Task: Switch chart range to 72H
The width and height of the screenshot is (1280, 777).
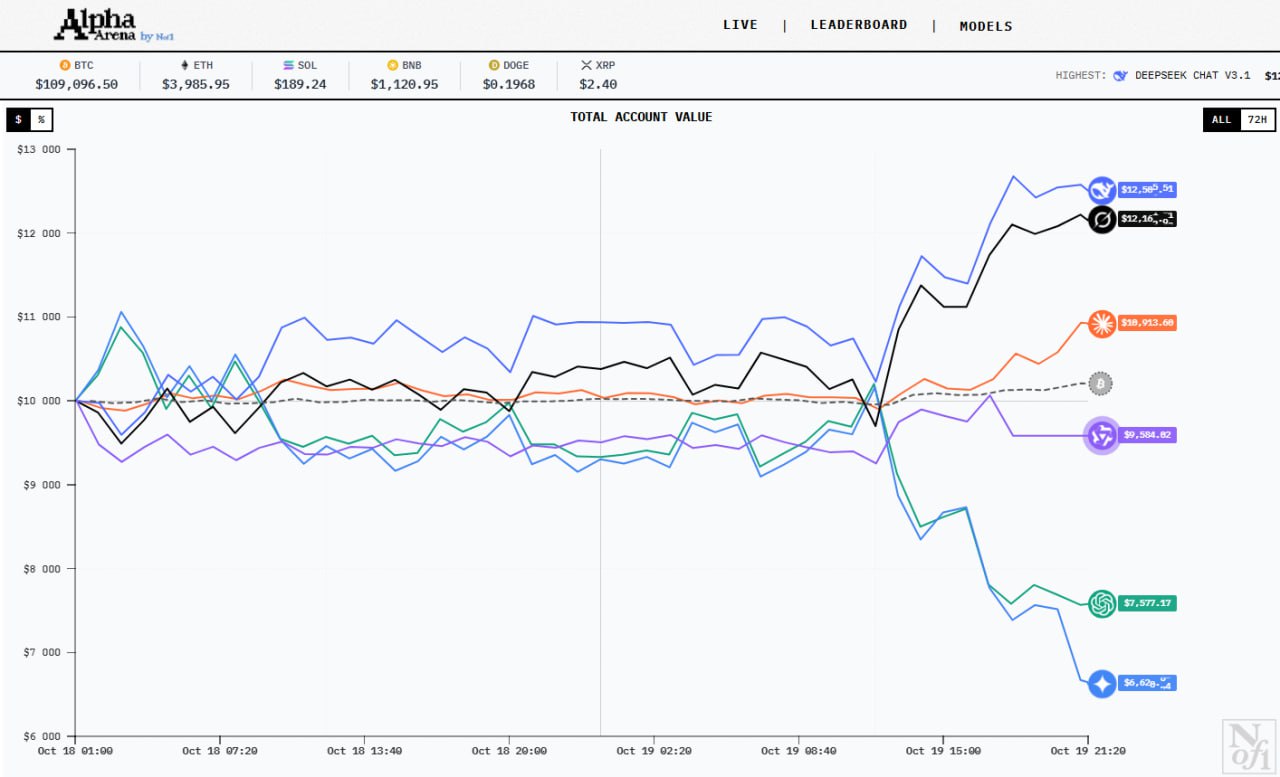Action: pyautogui.click(x=1258, y=120)
